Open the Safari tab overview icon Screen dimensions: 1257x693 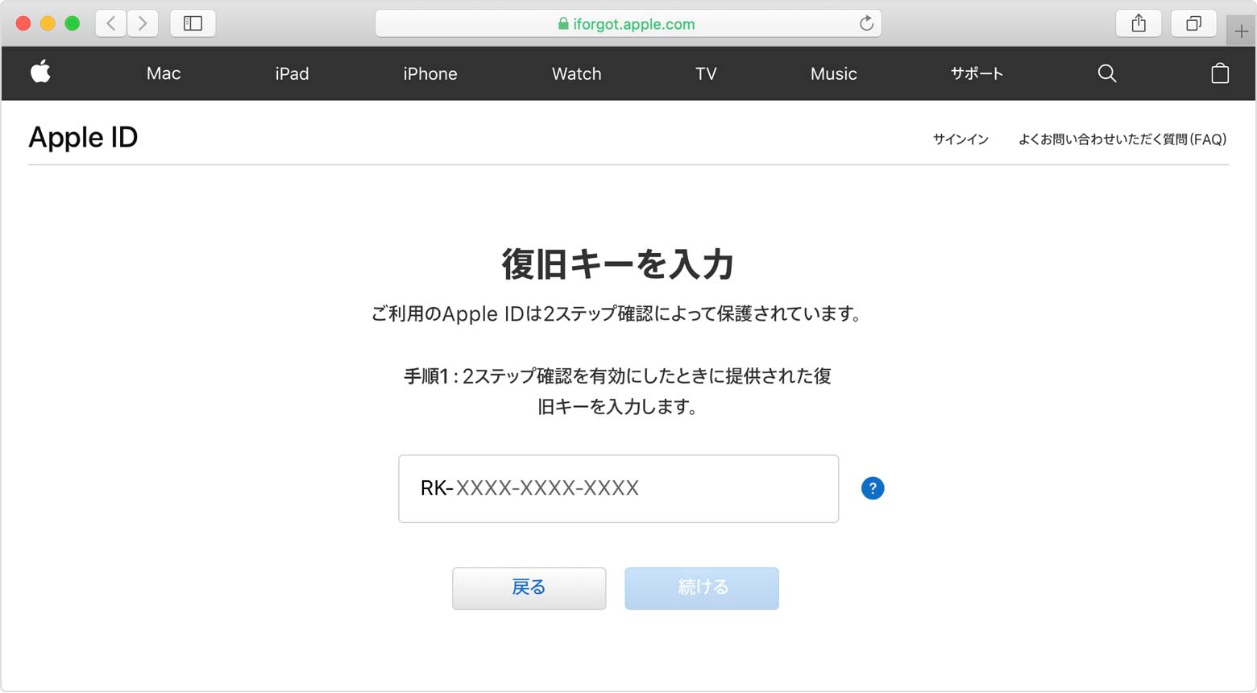point(1194,22)
